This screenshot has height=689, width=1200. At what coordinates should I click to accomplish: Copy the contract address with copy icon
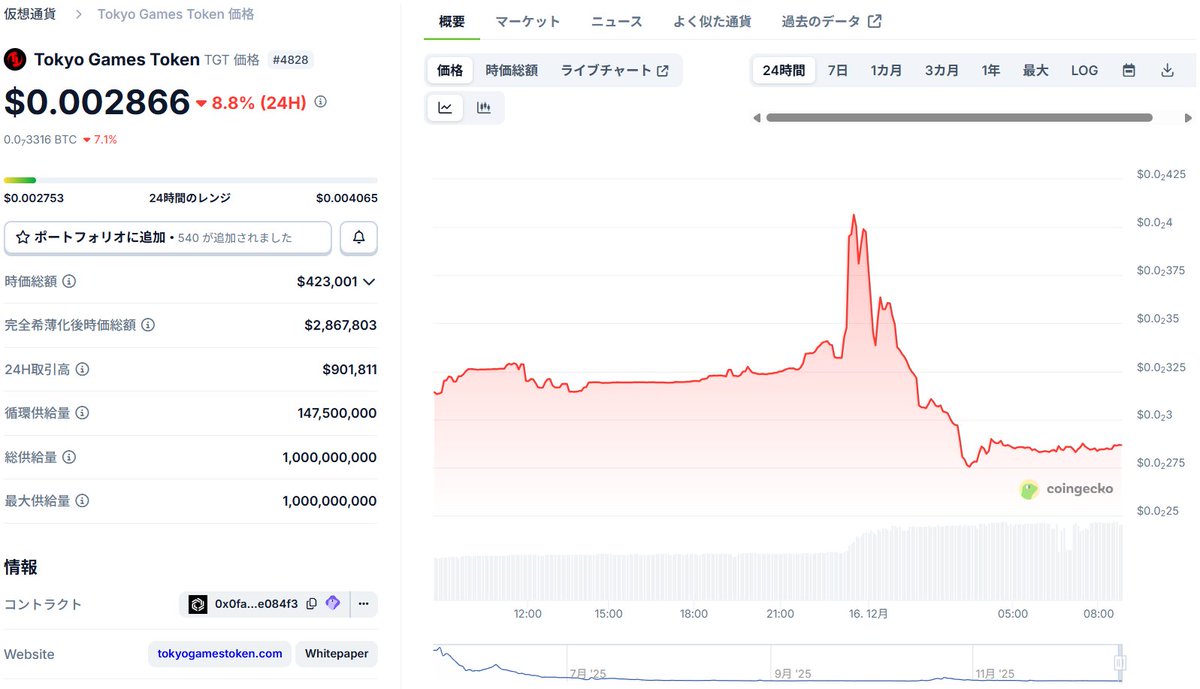tap(312, 604)
